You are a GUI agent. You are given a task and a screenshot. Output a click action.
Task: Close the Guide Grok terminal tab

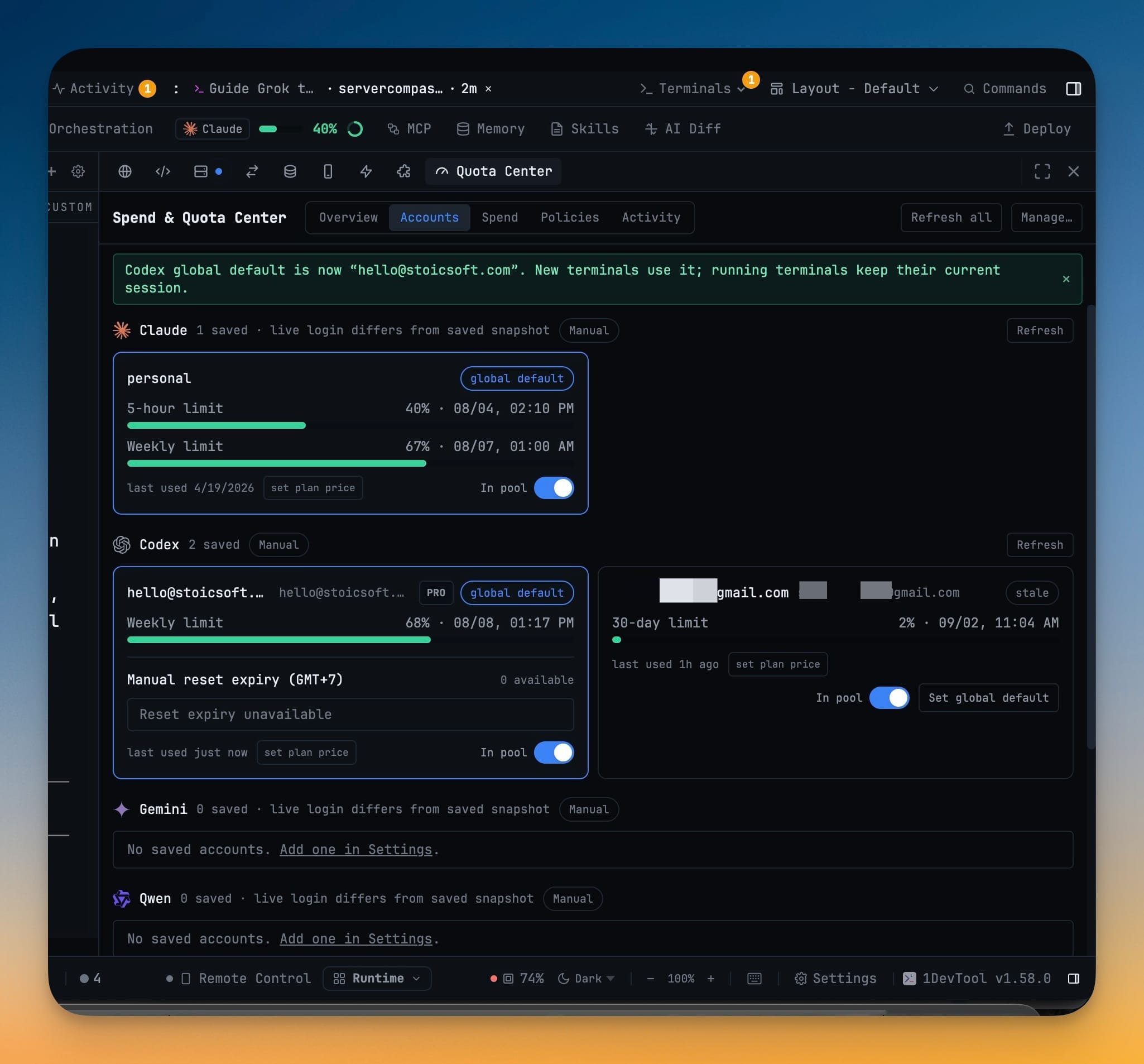pyautogui.click(x=488, y=89)
